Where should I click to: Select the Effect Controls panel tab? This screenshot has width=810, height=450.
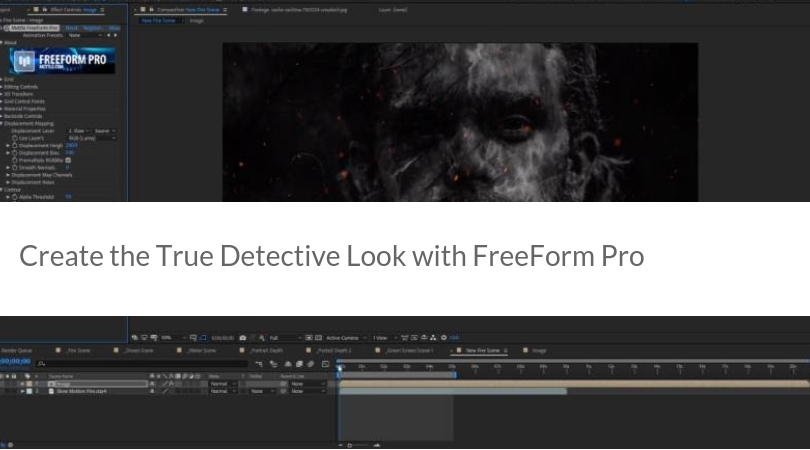tap(74, 9)
